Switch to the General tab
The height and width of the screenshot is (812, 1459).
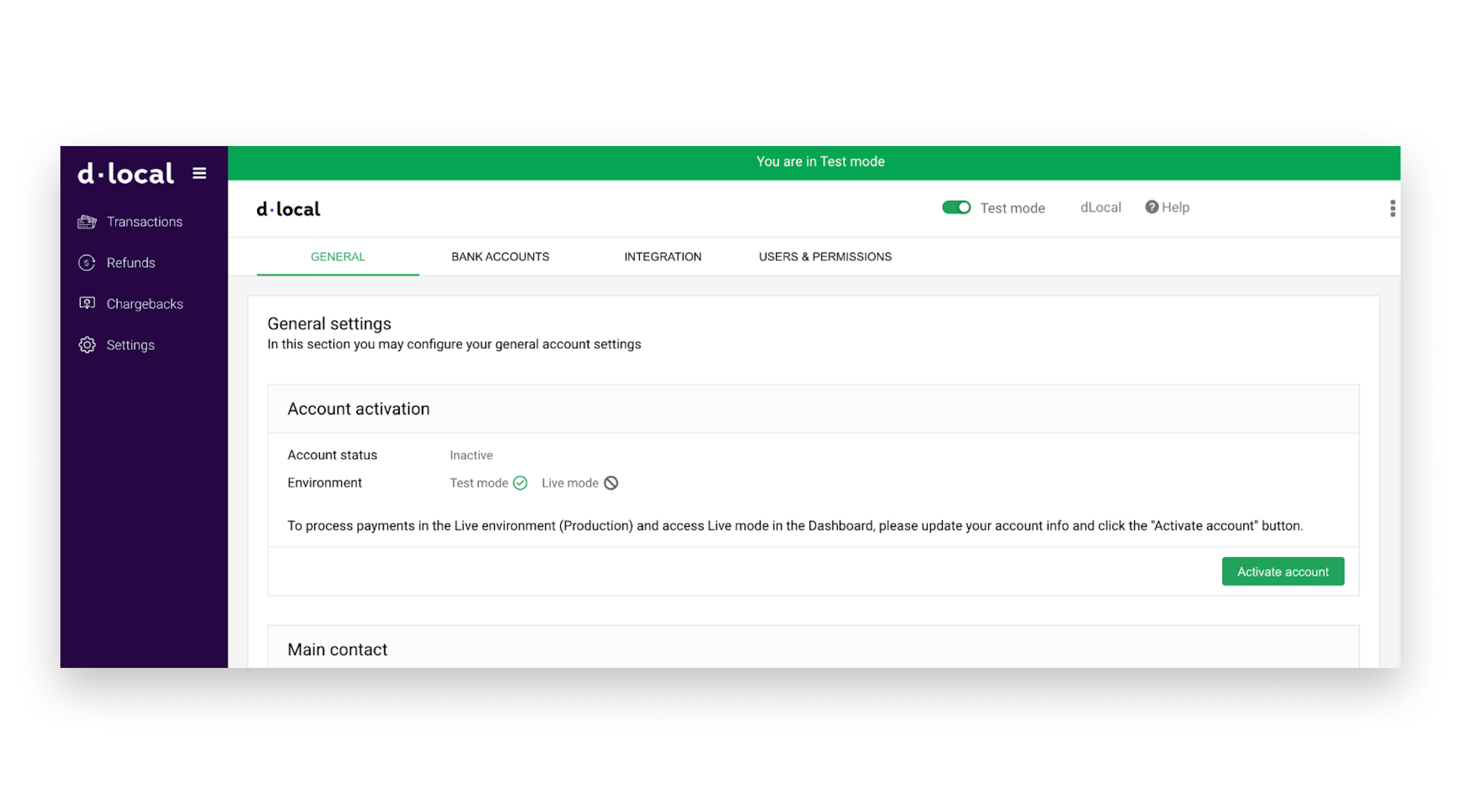click(337, 257)
